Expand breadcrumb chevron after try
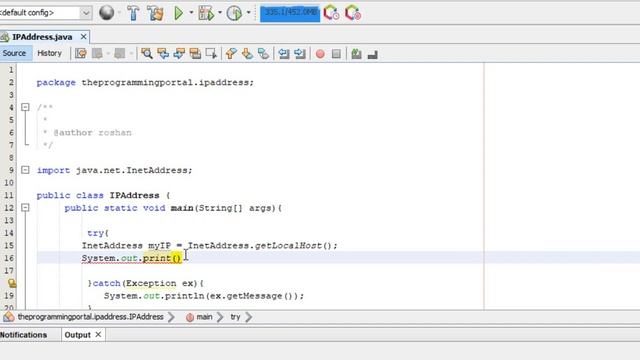640x360 pixels. 249,317
